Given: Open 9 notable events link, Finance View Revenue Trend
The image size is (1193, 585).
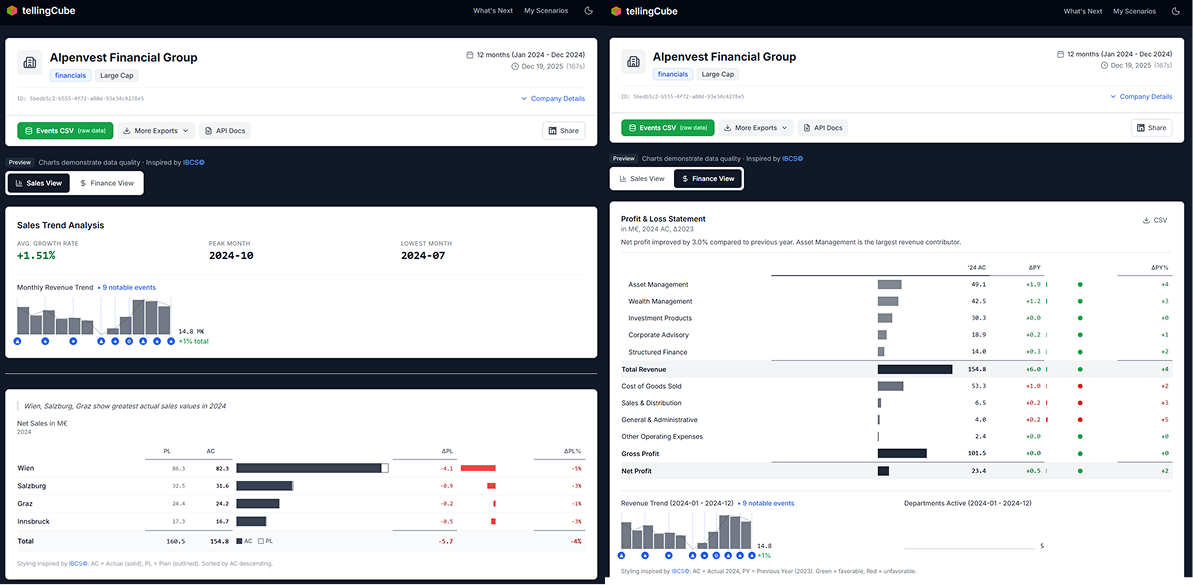Looking at the screenshot, I should pos(768,503).
